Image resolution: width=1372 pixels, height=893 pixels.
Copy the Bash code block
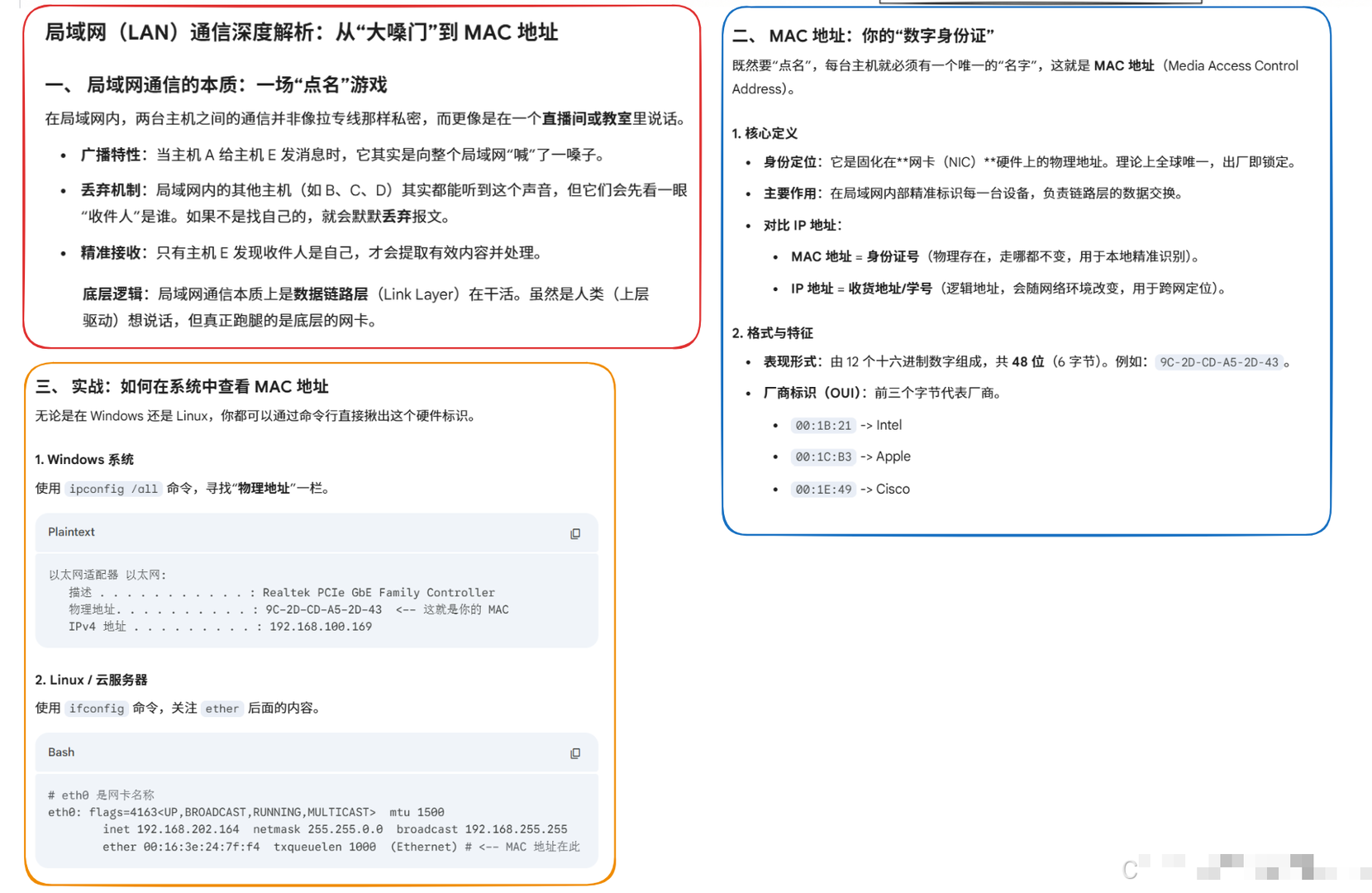[575, 753]
